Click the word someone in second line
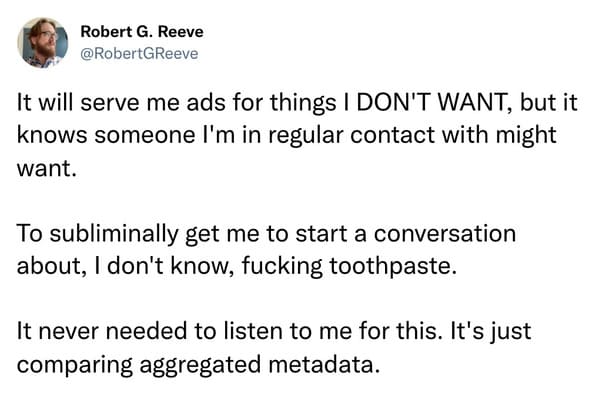This screenshot has width=599, height=396. 145,135
